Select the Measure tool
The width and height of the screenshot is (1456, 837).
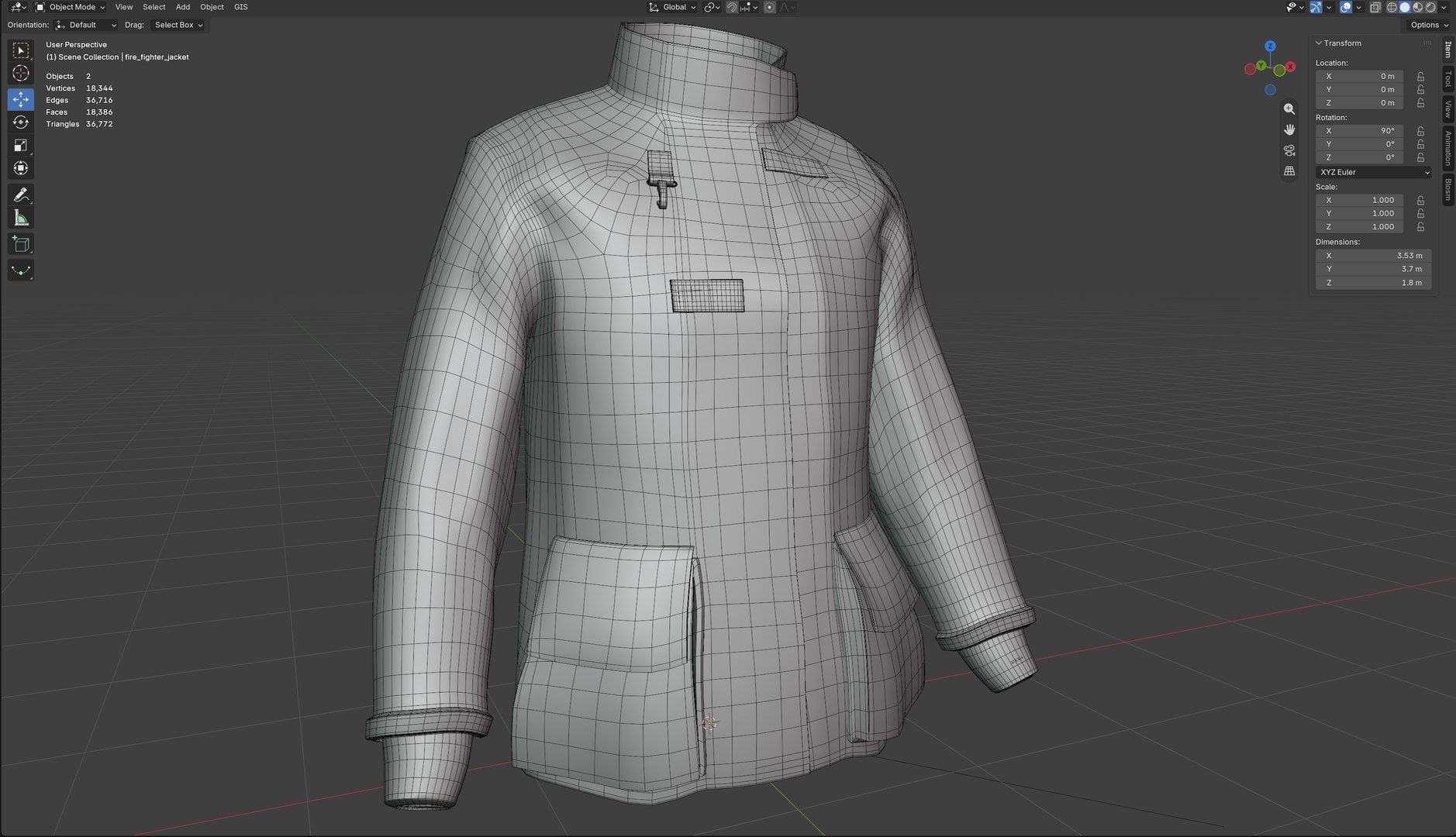(x=21, y=218)
